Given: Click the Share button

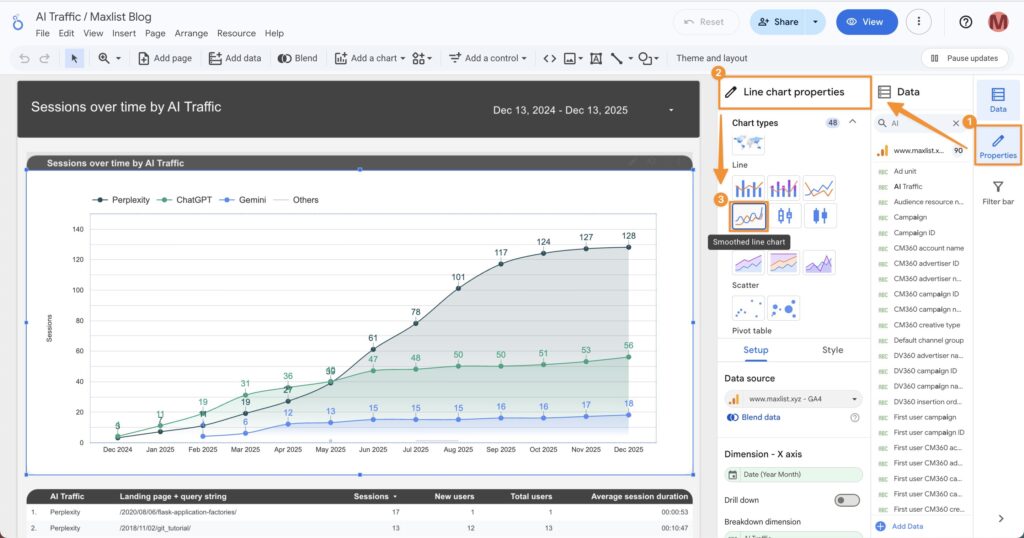Looking at the screenshot, I should 778,22.
